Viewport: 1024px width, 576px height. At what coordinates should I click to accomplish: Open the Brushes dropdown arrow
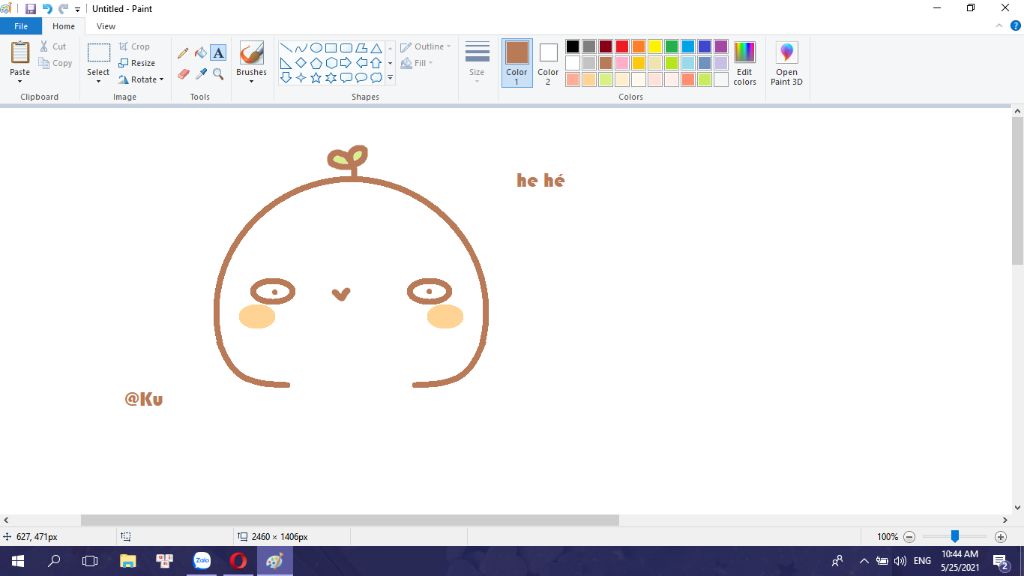[251, 81]
